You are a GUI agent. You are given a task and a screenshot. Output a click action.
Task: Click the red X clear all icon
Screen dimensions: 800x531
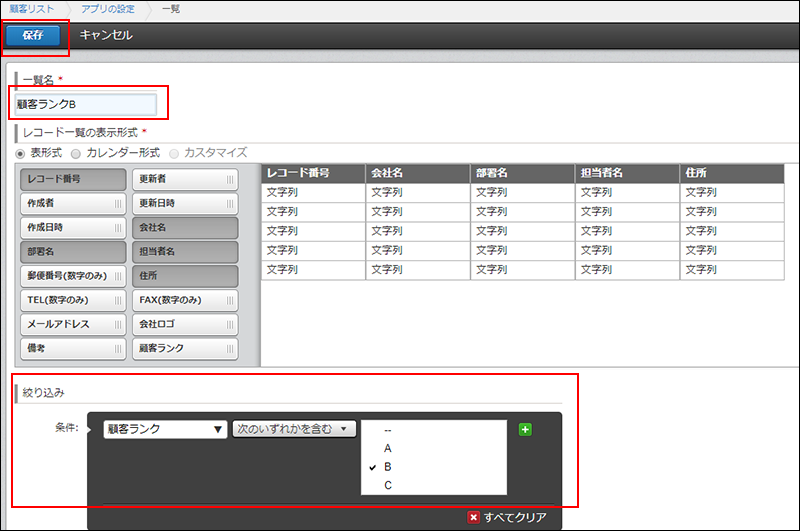474,517
